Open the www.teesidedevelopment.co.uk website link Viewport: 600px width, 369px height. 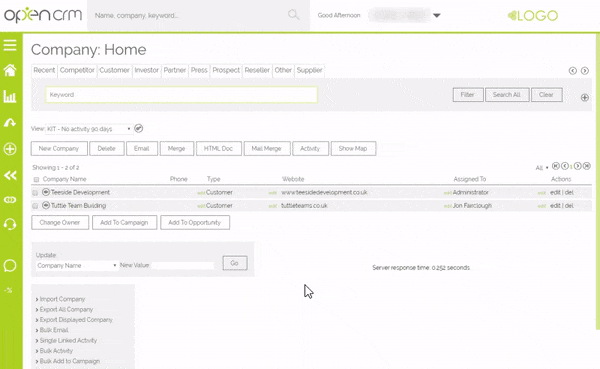pyautogui.click(x=324, y=192)
